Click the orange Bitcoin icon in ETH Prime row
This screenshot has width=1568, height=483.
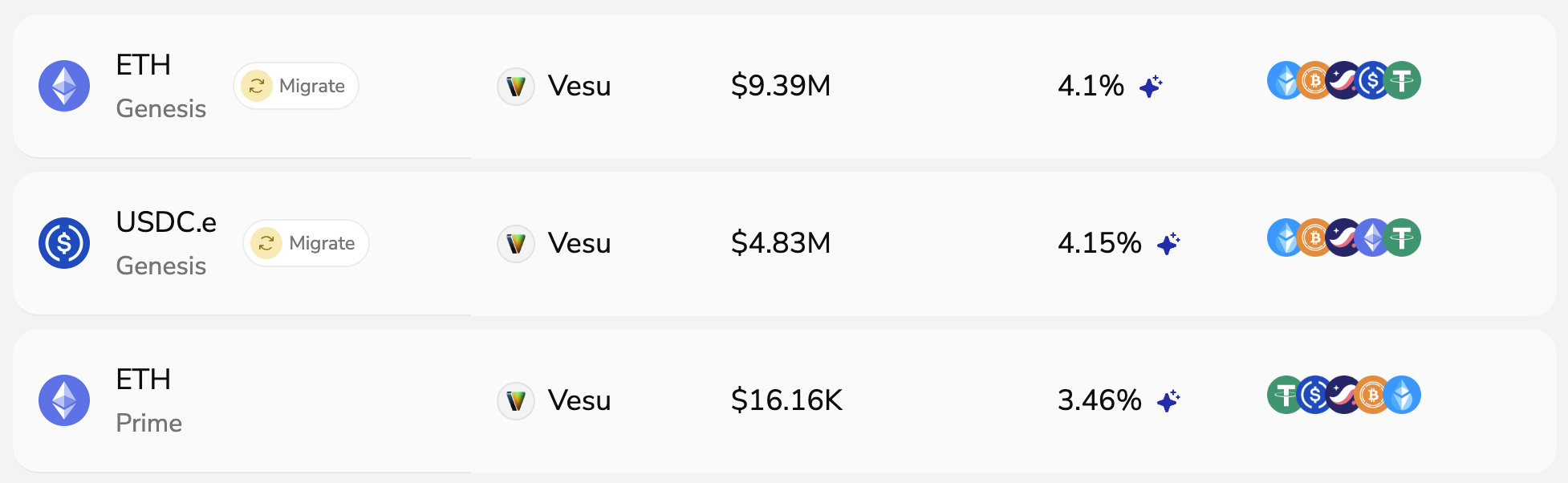[x=1373, y=395]
